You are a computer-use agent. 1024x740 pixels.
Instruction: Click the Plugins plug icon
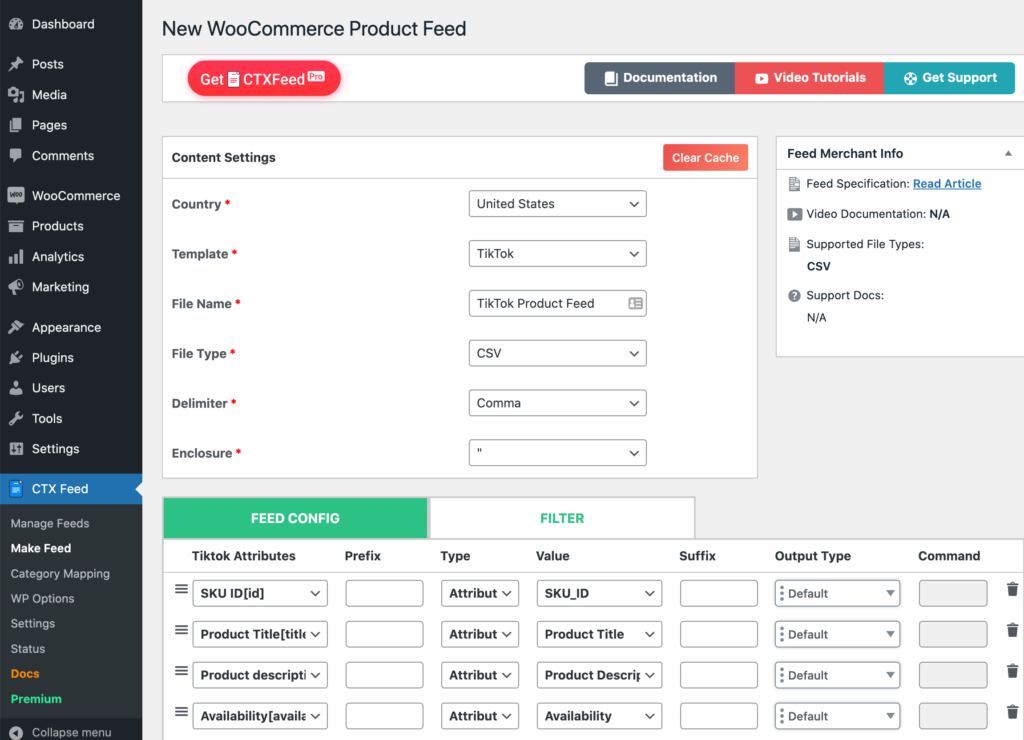[16, 357]
